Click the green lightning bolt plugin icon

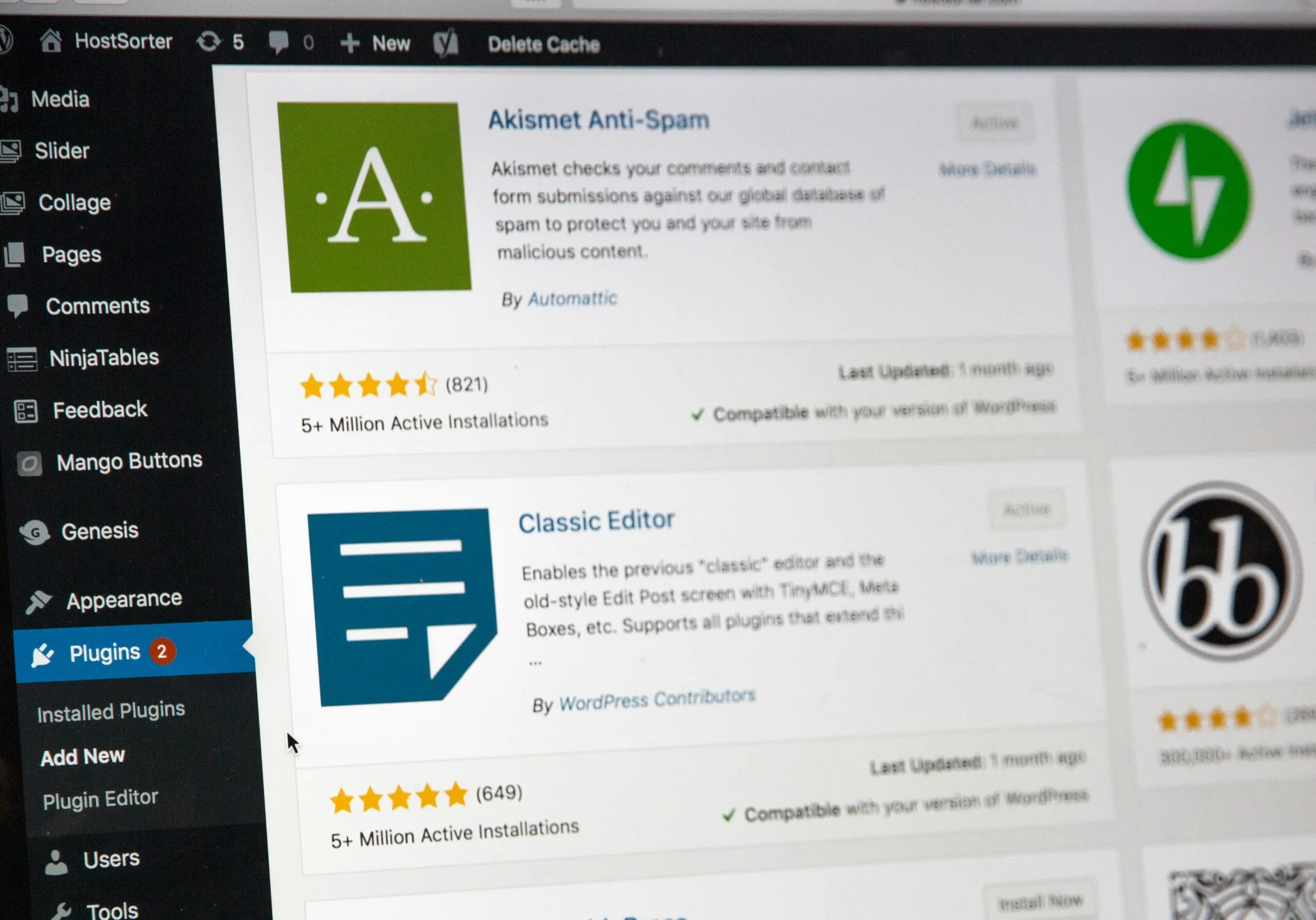coord(1192,196)
